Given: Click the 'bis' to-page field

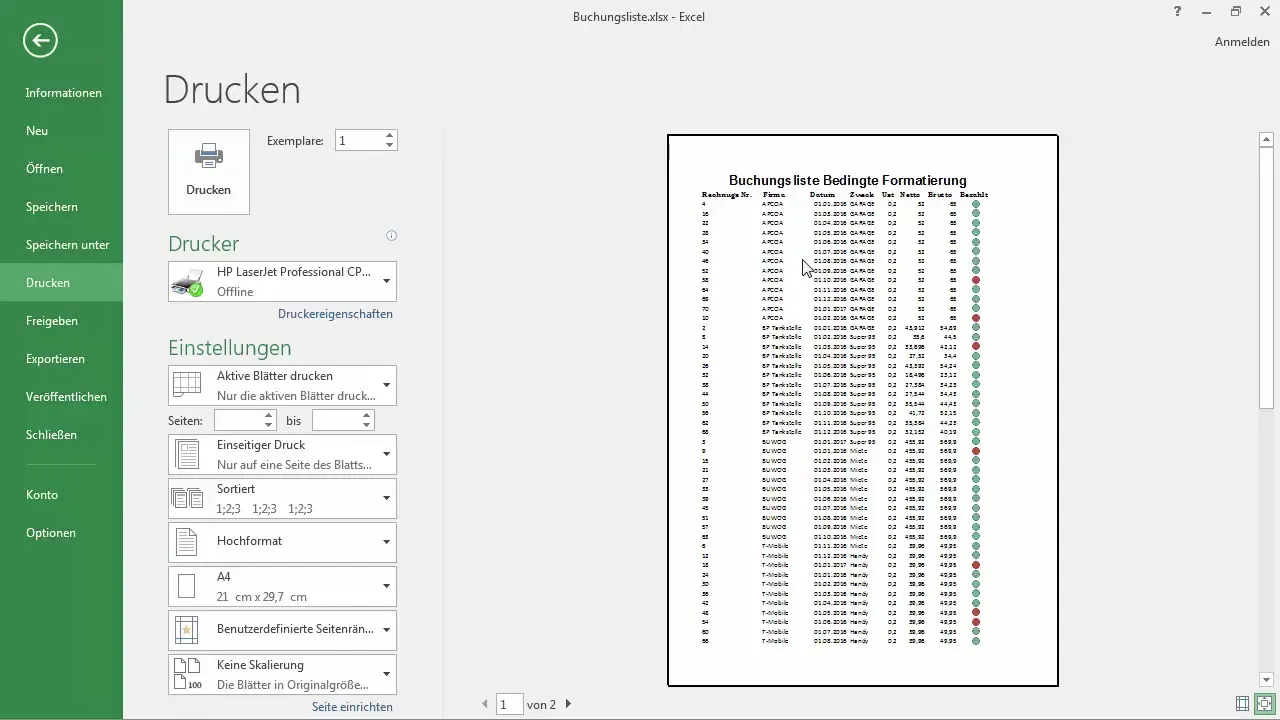Looking at the screenshot, I should (336, 421).
